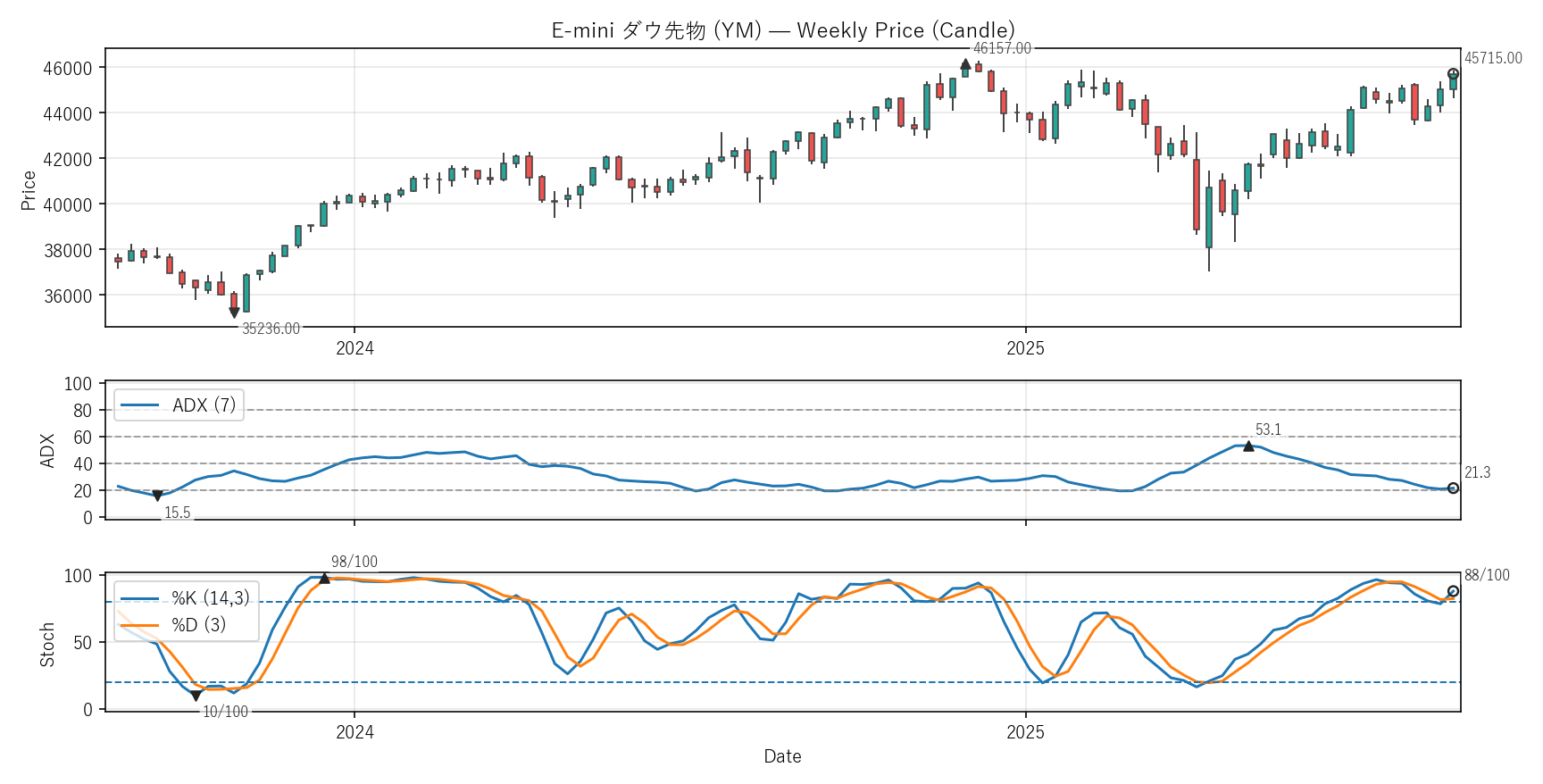Click the 60 tick on ADX axis
This screenshot has height=784, width=1543.
82,438
